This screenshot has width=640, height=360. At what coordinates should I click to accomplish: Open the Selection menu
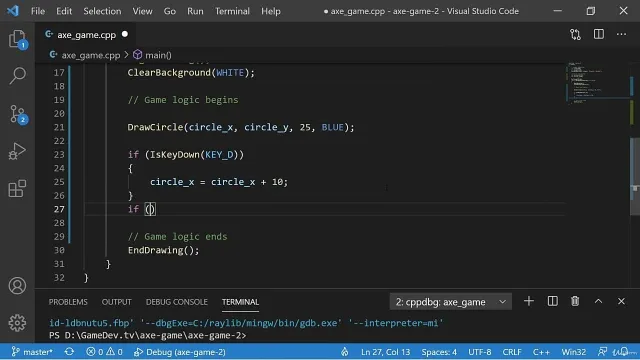tap(102, 11)
